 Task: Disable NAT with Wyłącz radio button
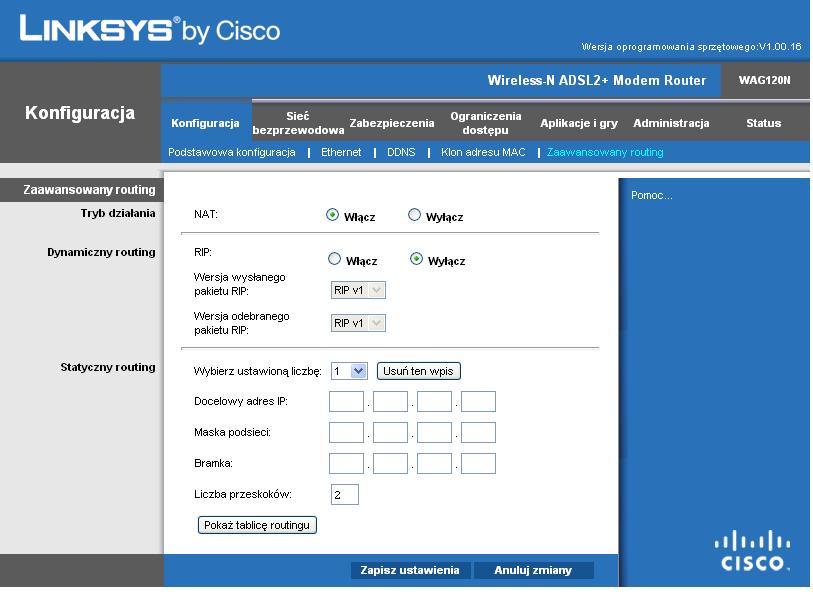point(414,215)
